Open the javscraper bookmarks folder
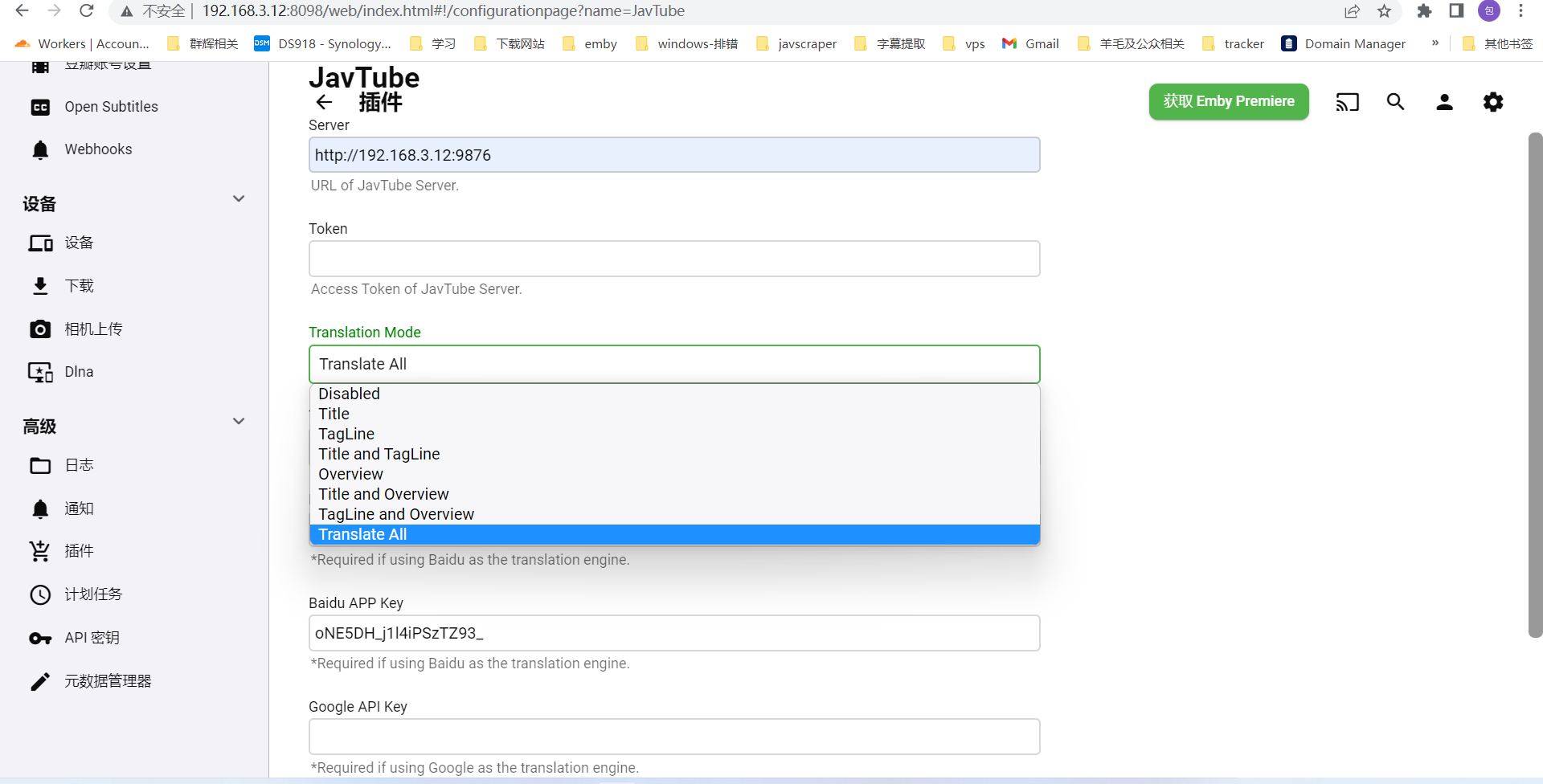 tap(796, 43)
